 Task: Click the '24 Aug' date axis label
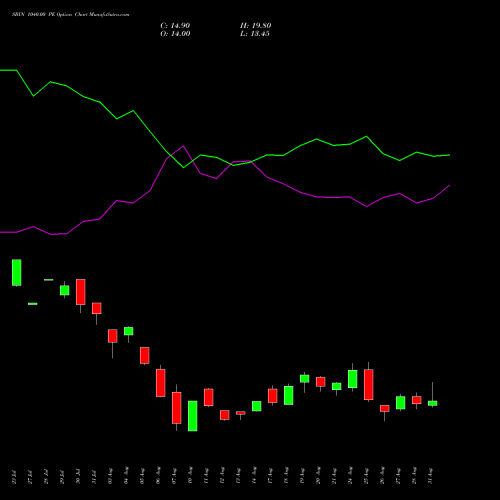[350, 476]
